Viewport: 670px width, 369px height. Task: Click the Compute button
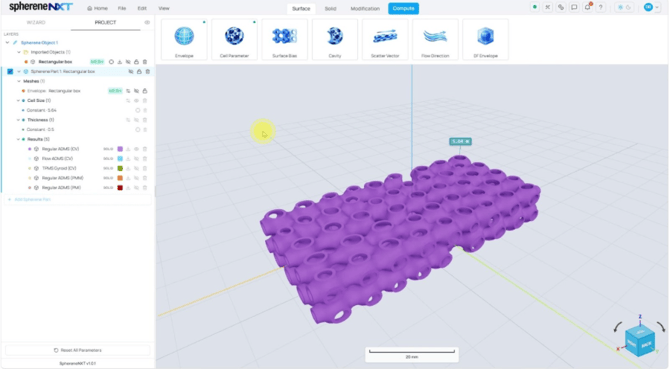pos(403,9)
